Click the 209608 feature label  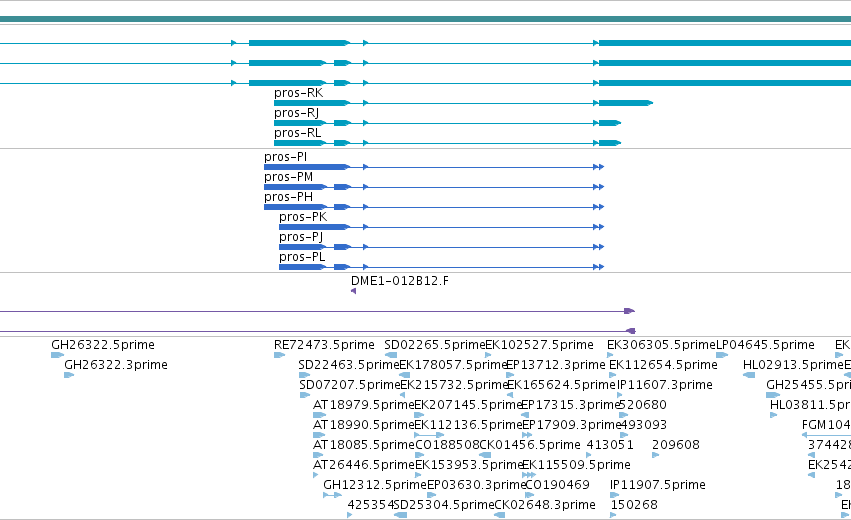pyautogui.click(x=676, y=446)
